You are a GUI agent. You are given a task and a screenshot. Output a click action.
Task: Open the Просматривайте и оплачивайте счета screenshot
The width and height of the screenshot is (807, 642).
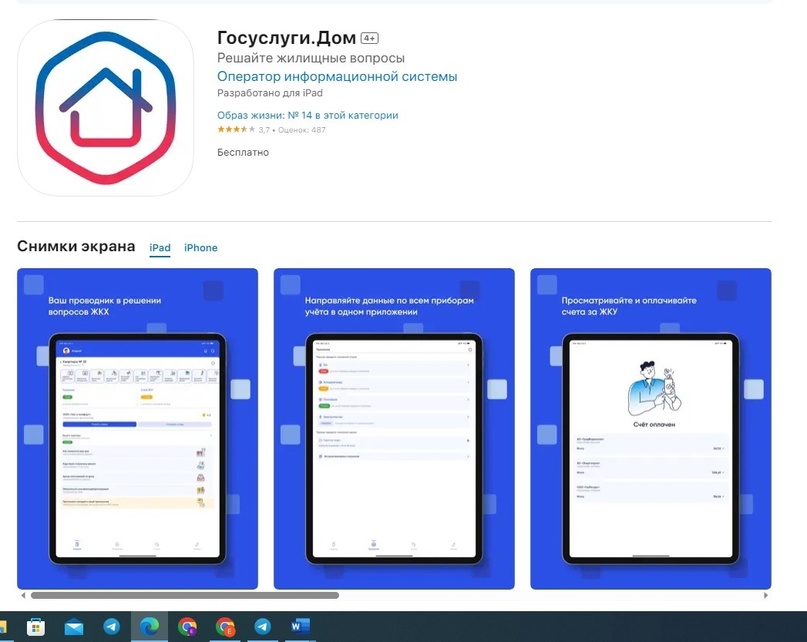[x=651, y=429]
